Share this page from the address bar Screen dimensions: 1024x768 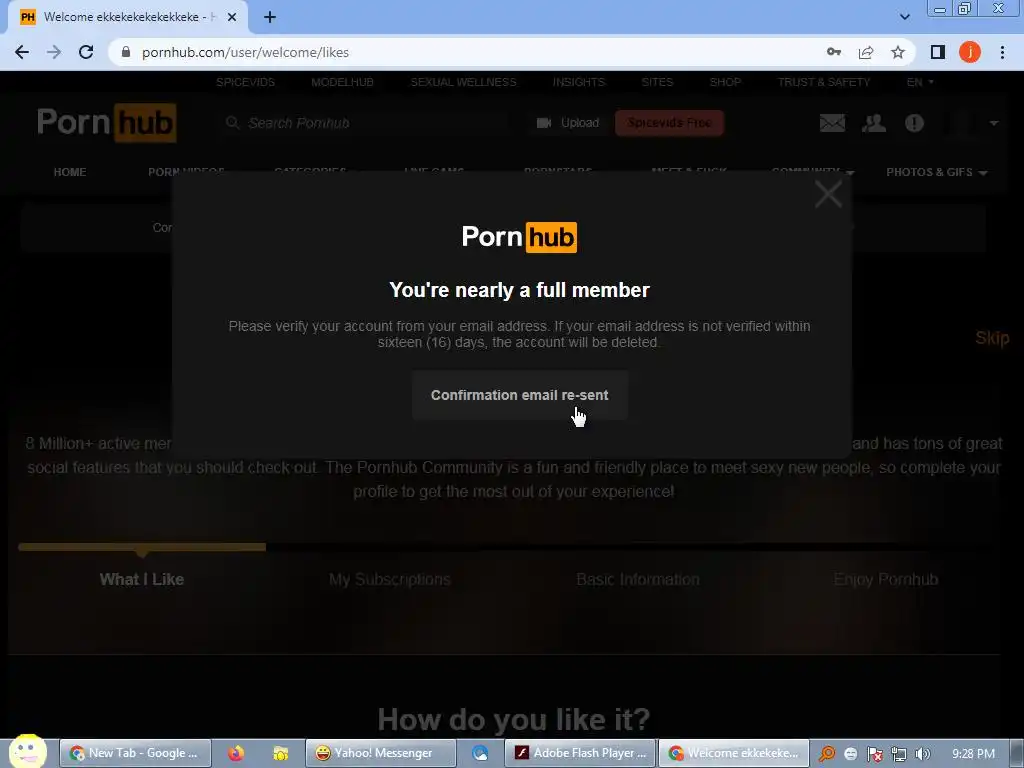(x=866, y=52)
